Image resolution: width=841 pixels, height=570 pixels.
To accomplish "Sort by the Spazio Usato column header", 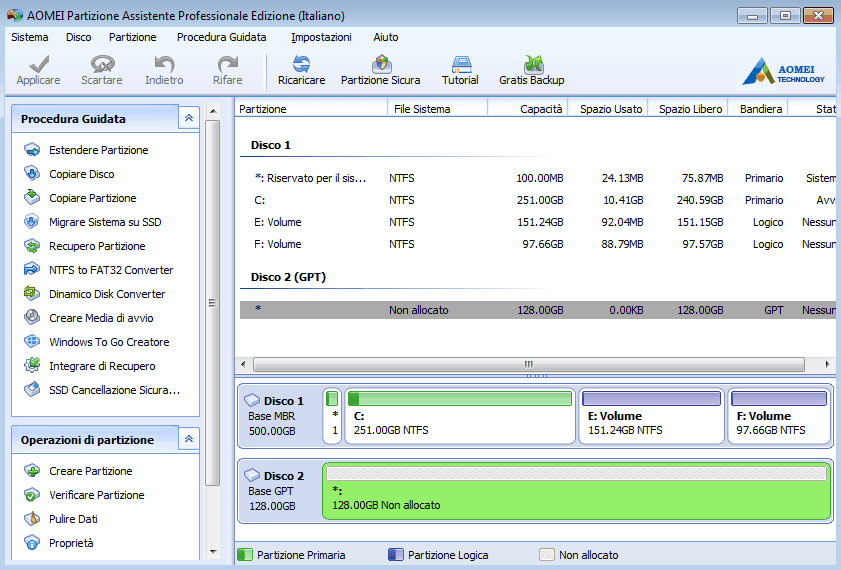I will (x=608, y=109).
